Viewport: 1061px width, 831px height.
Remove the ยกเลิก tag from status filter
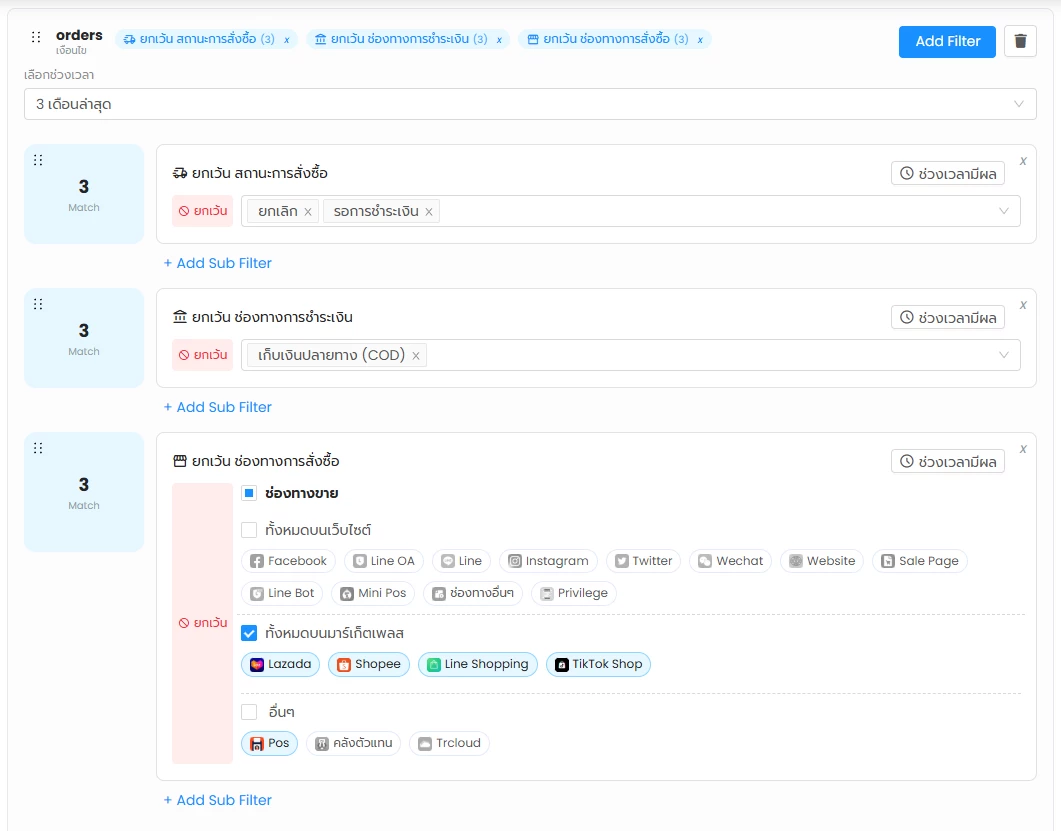[308, 212]
